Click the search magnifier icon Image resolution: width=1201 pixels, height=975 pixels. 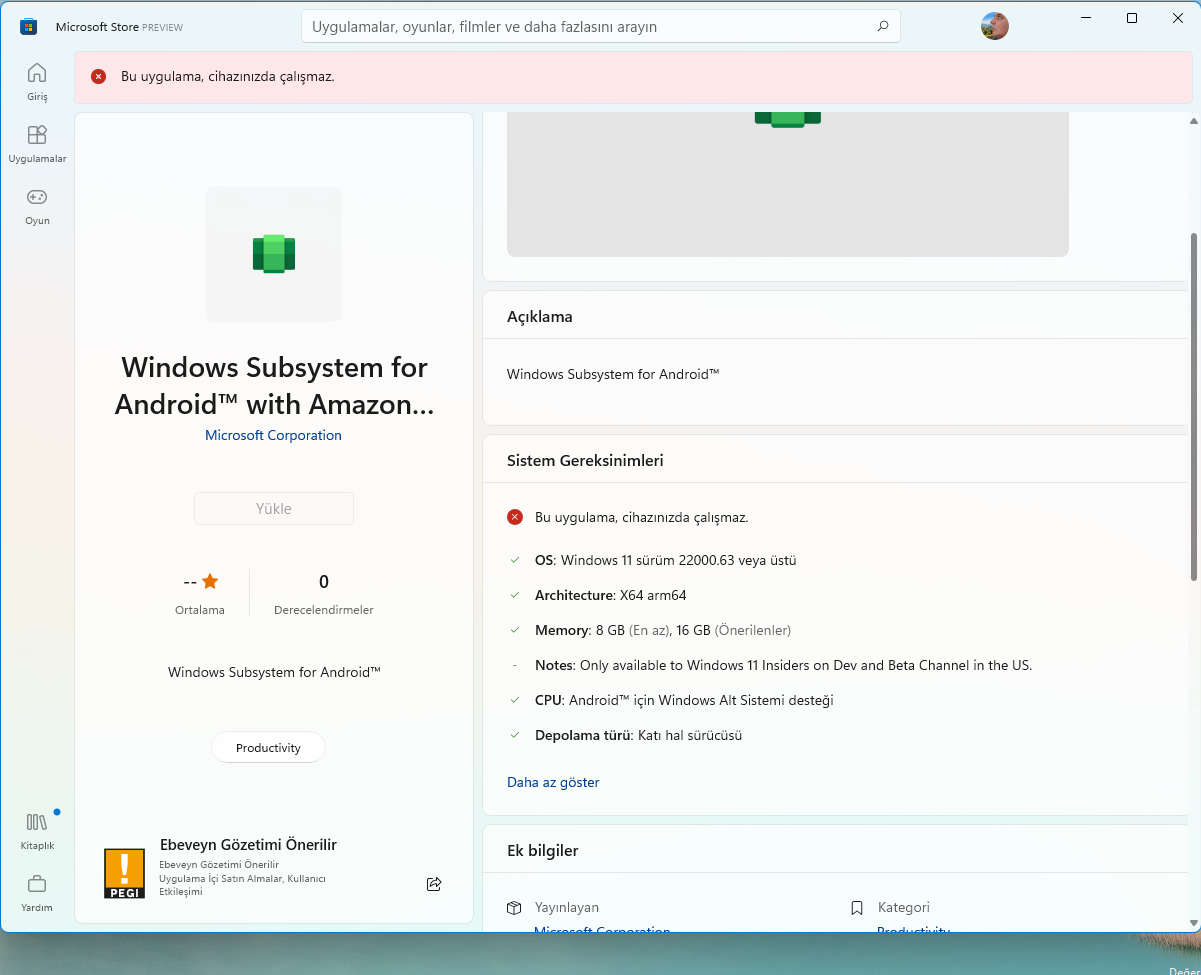pyautogui.click(x=882, y=27)
